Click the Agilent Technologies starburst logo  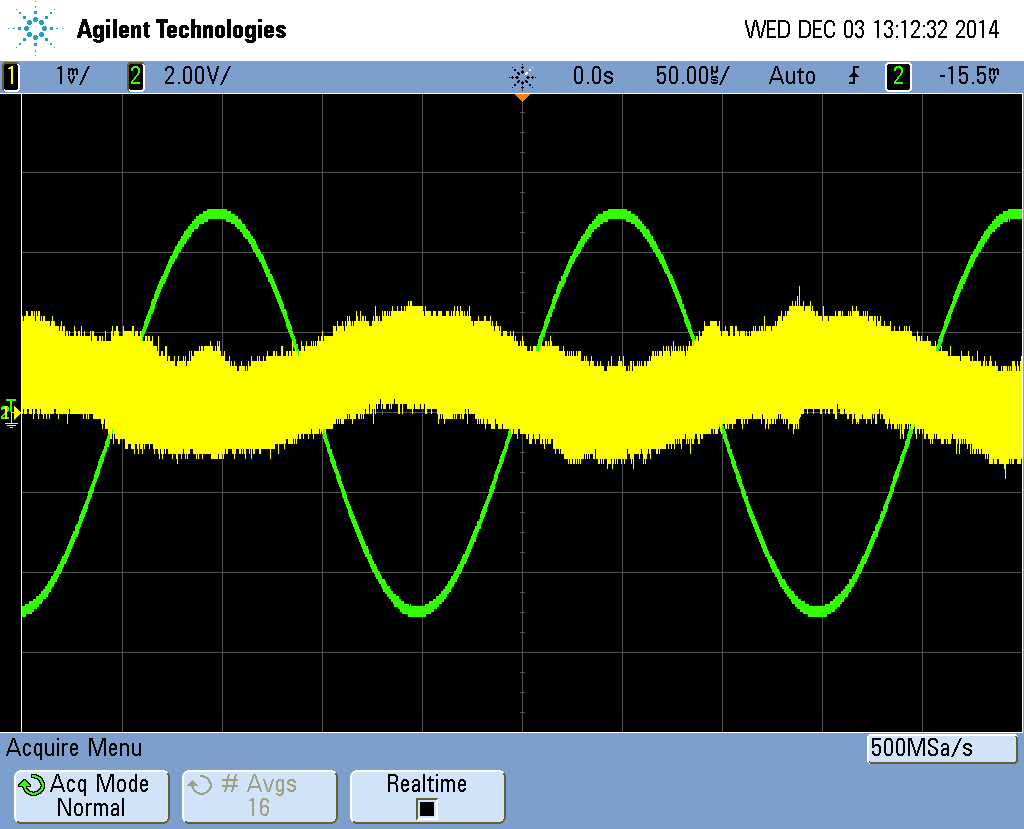click(x=37, y=29)
